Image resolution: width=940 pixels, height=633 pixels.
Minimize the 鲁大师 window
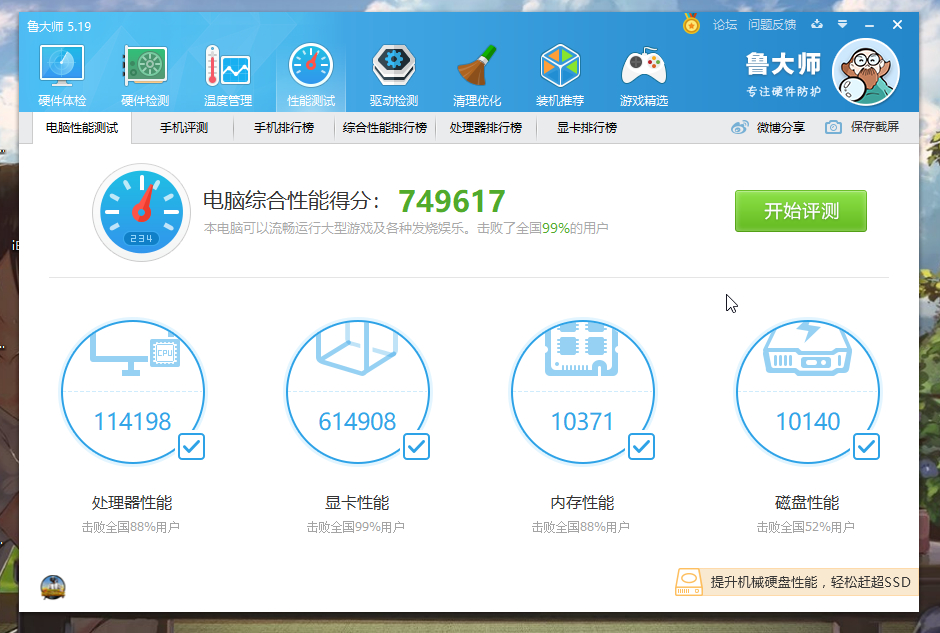[x=869, y=25]
